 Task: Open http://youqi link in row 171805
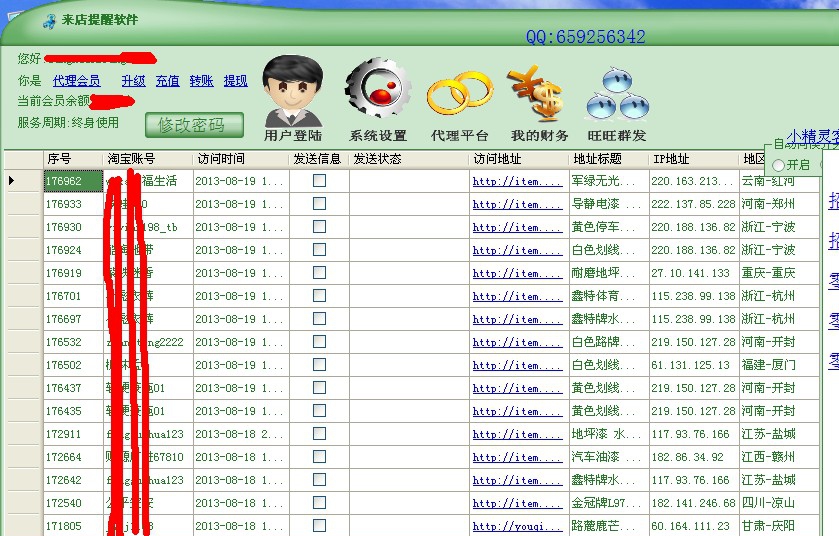(517, 526)
